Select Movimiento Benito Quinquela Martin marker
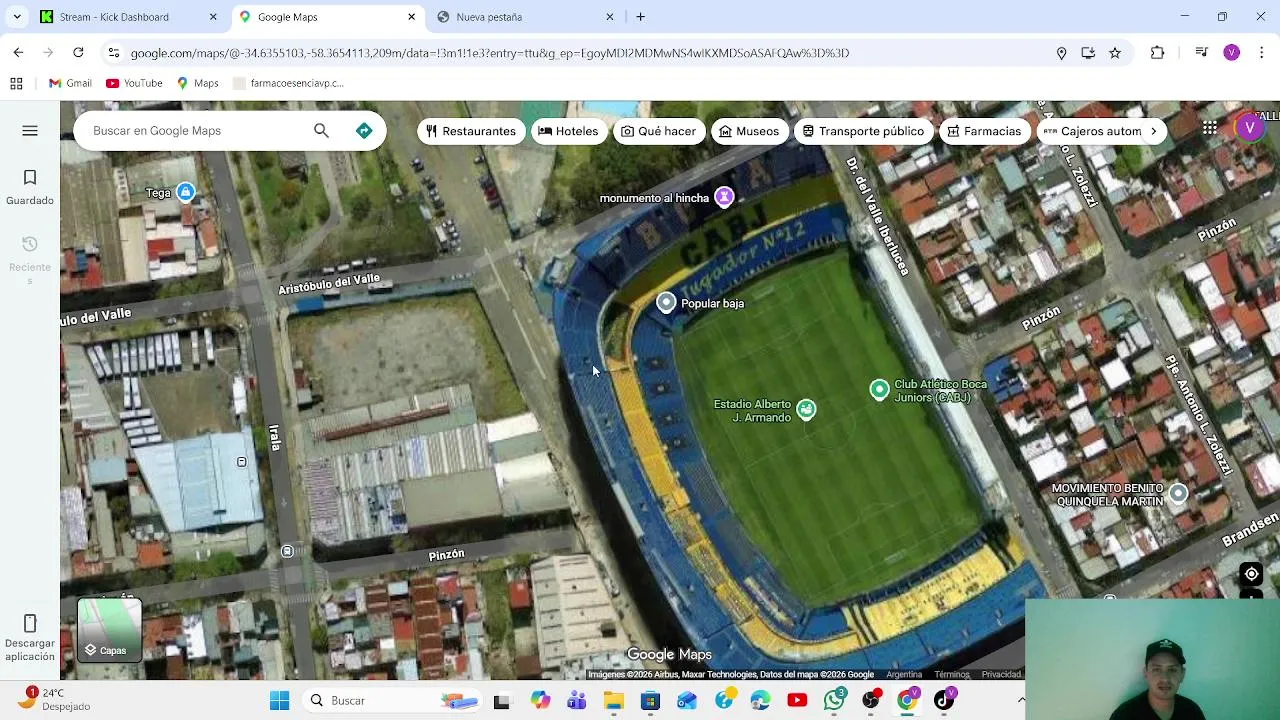This screenshot has width=1280, height=720. point(1178,493)
